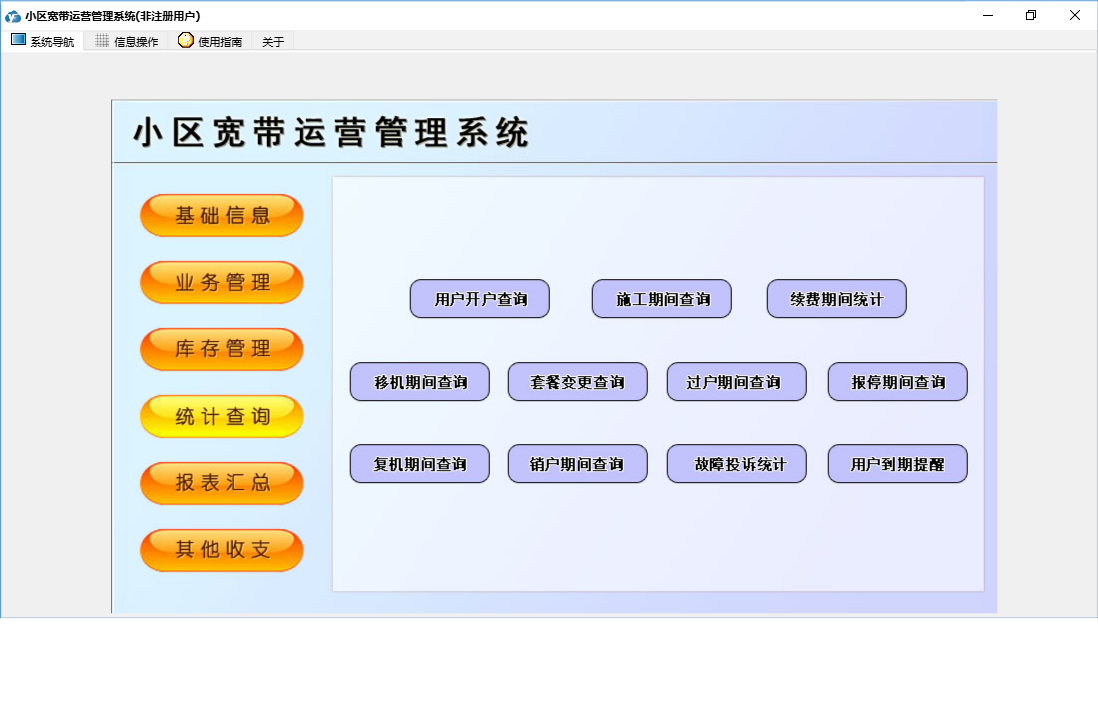Open the 其他收支 section

click(222, 550)
